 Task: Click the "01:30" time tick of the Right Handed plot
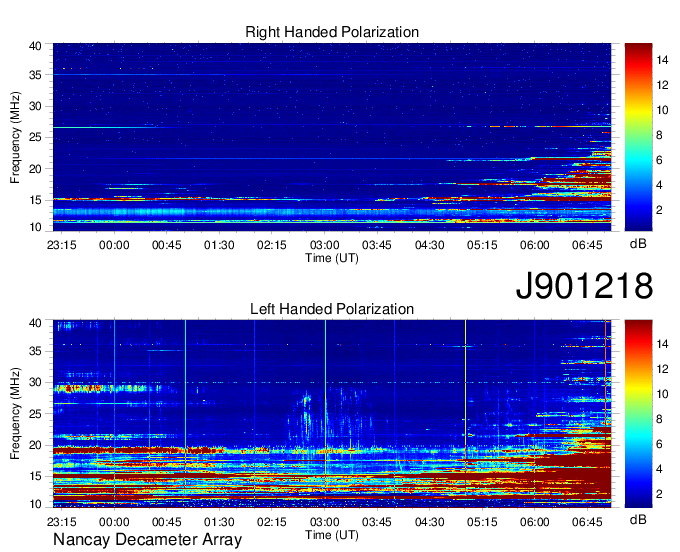pyautogui.click(x=219, y=245)
